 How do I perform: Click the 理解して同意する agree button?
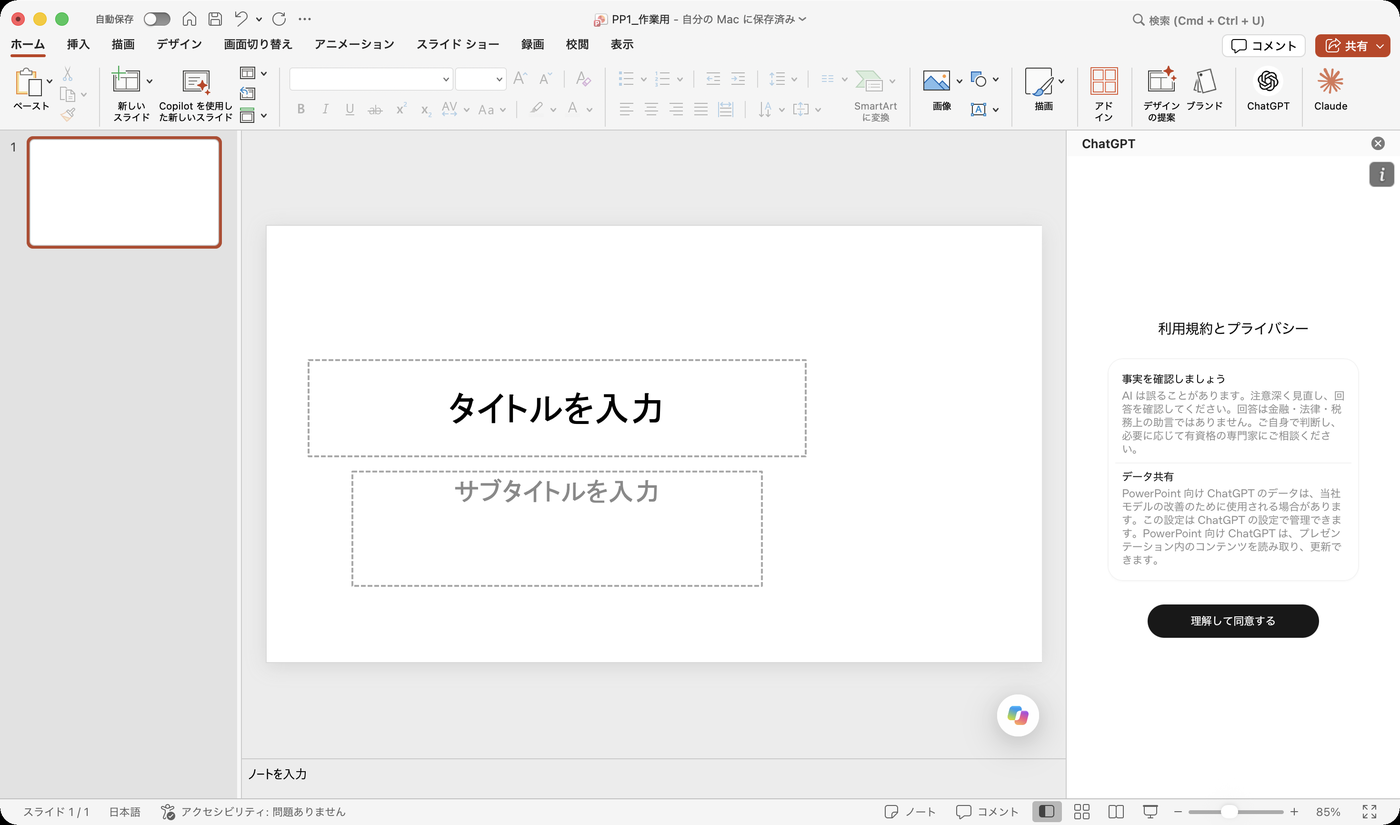(1233, 621)
